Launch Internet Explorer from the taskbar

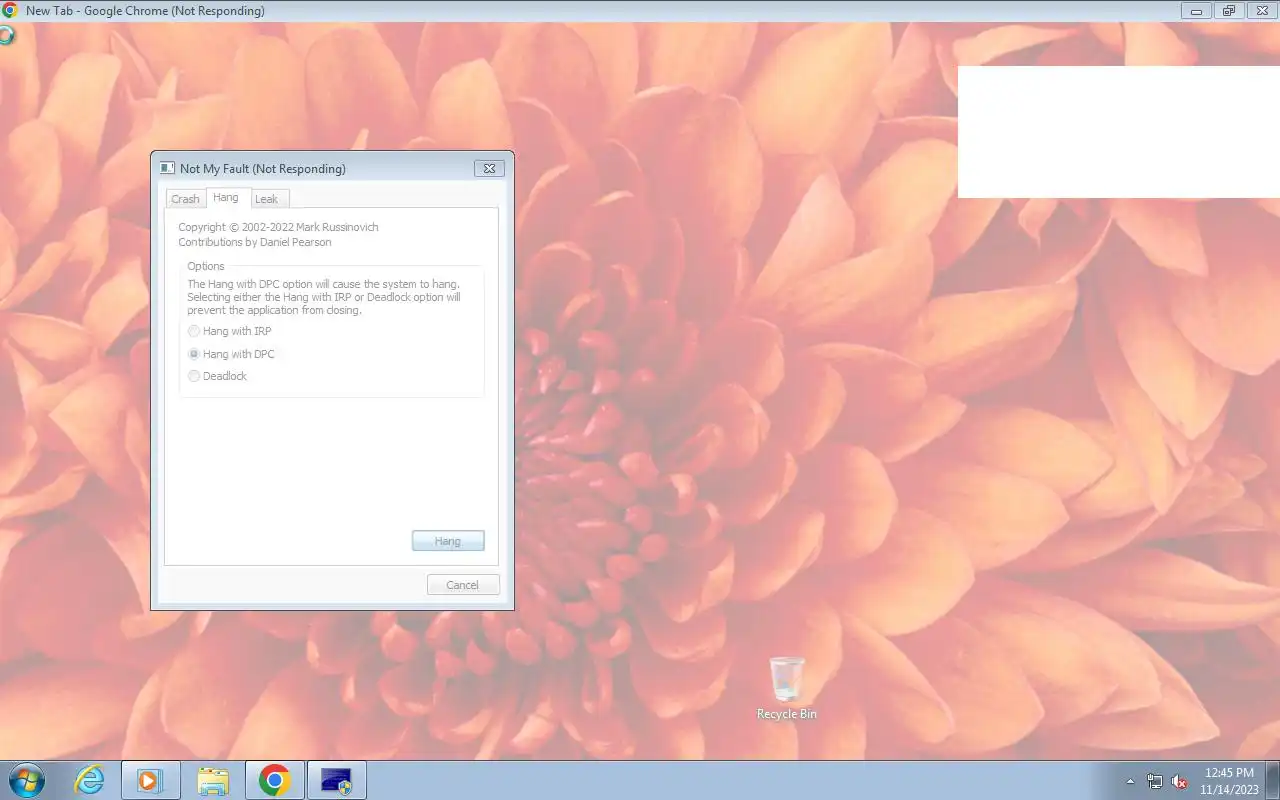pos(90,780)
